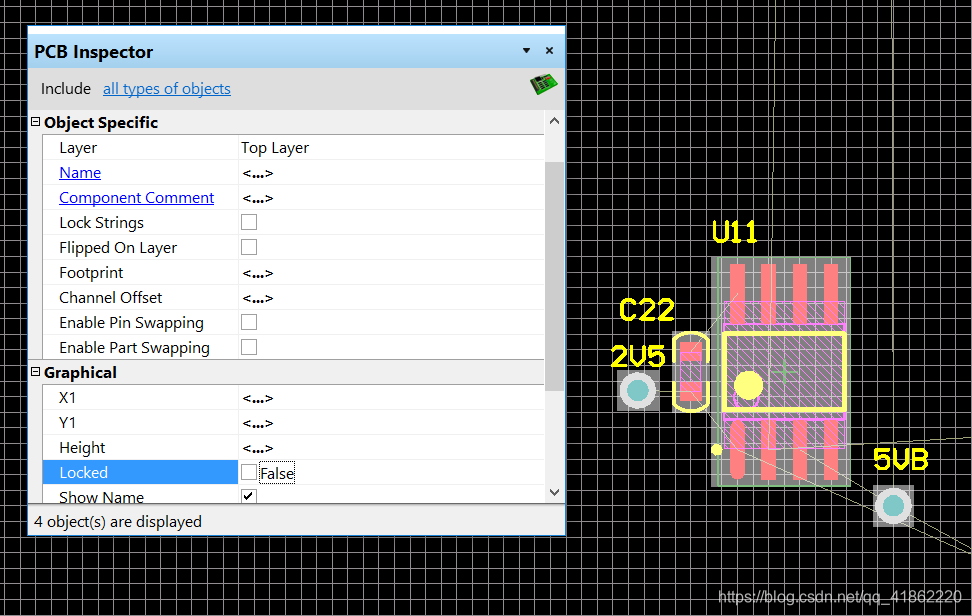This screenshot has width=972, height=616.
Task: Click the '4 object(s) are displayed' status text
Action: tap(118, 522)
